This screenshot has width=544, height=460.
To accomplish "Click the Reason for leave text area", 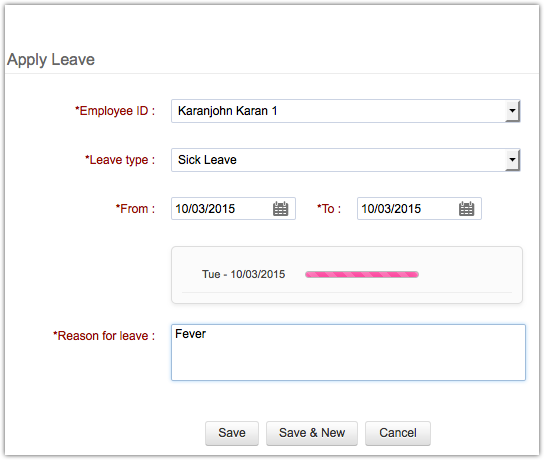I will pos(348,352).
